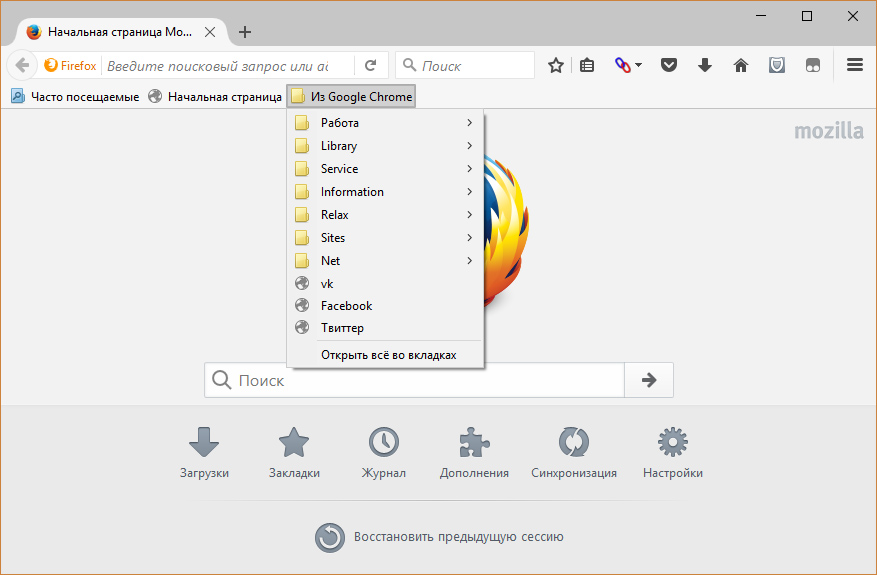
Task: Go to home page via house icon
Action: point(741,65)
